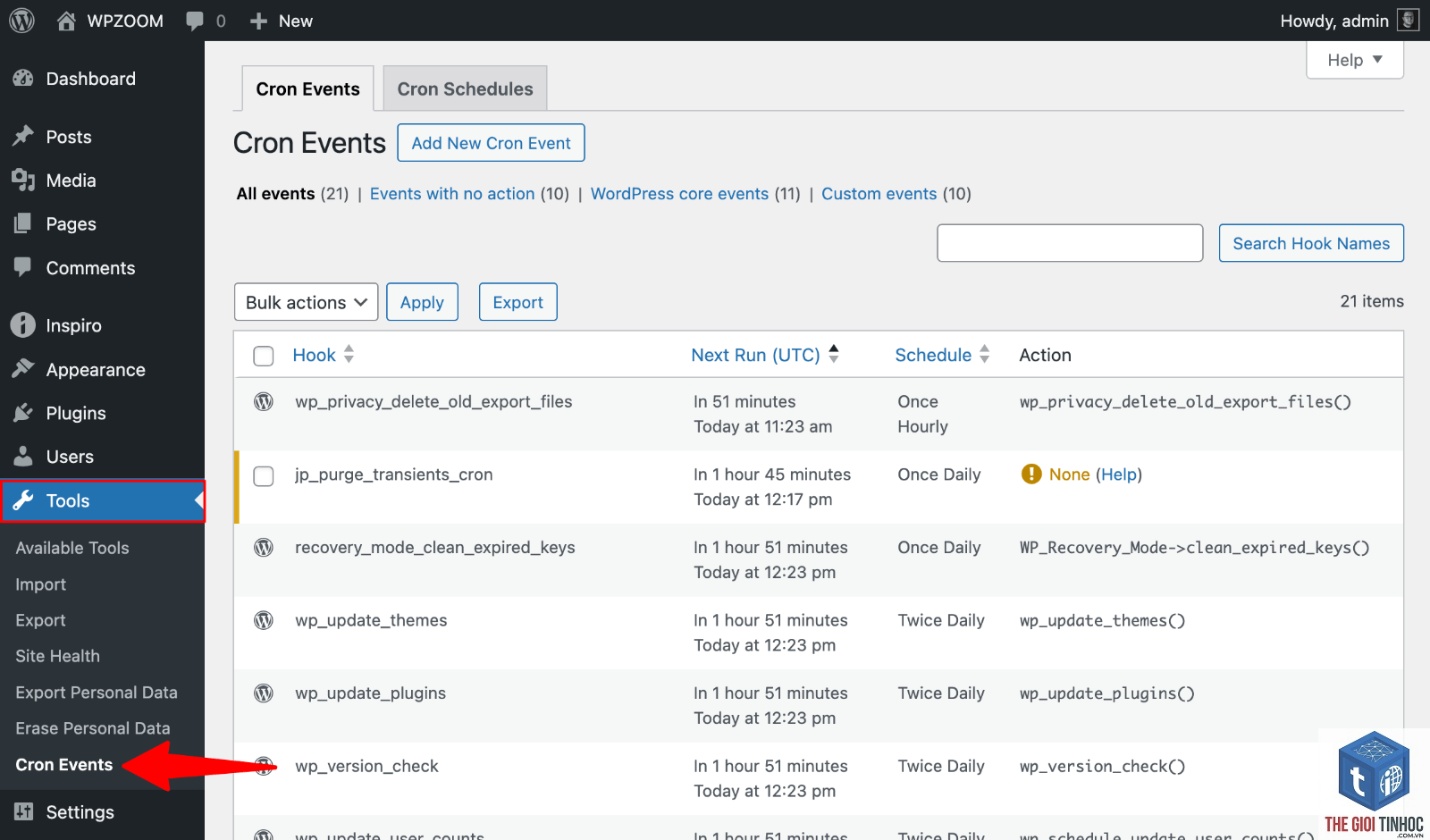Switch to the Cron Schedules tab
1430x840 pixels.
[465, 88]
